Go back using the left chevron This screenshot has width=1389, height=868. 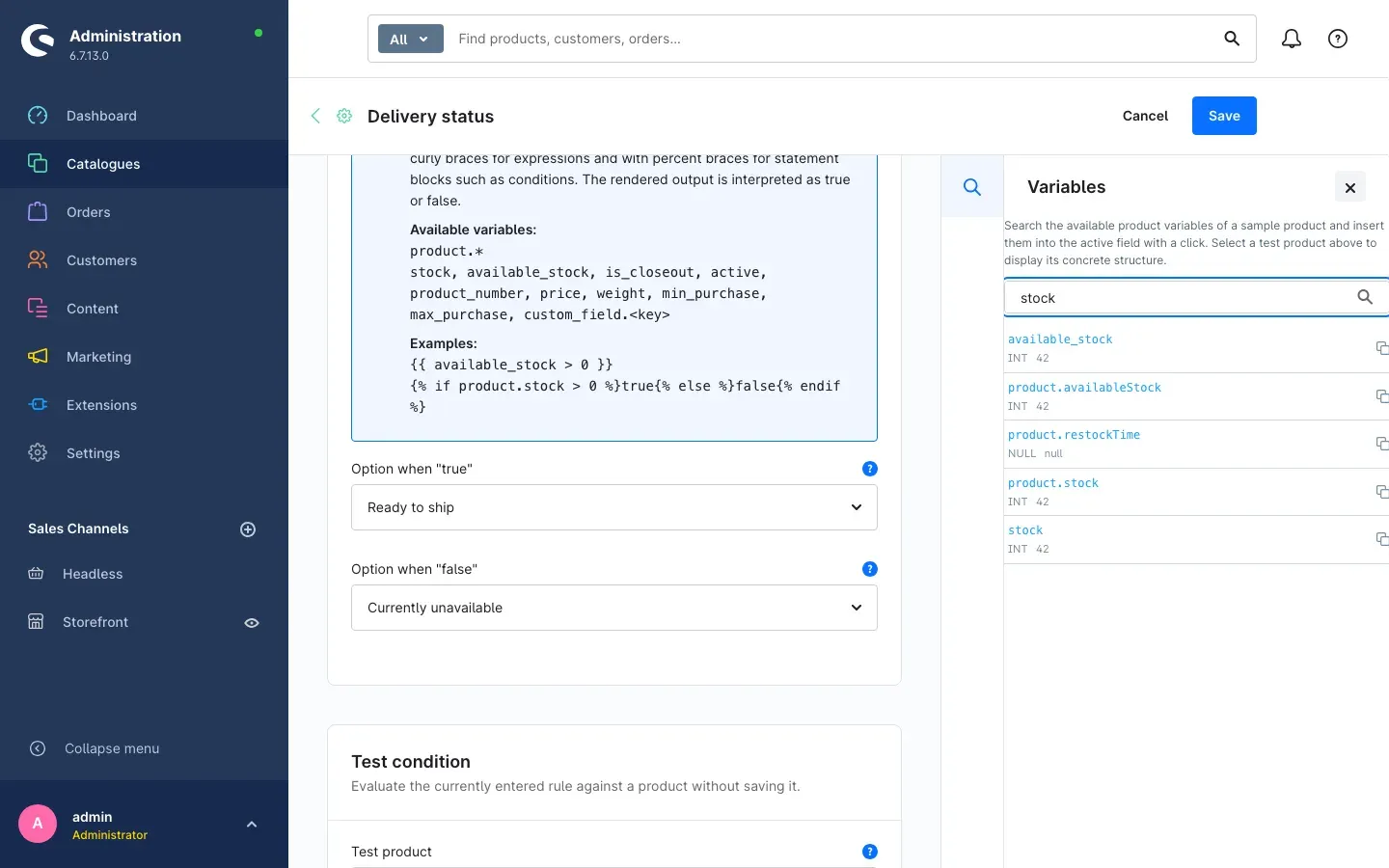click(315, 116)
